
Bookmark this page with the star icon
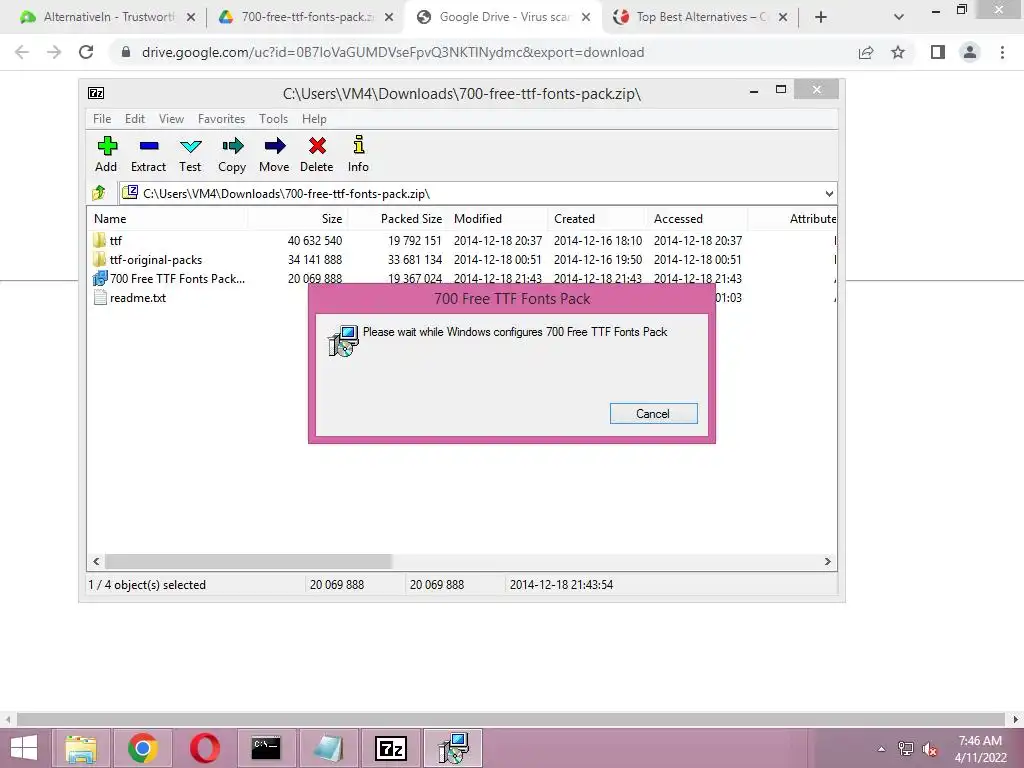click(x=898, y=52)
